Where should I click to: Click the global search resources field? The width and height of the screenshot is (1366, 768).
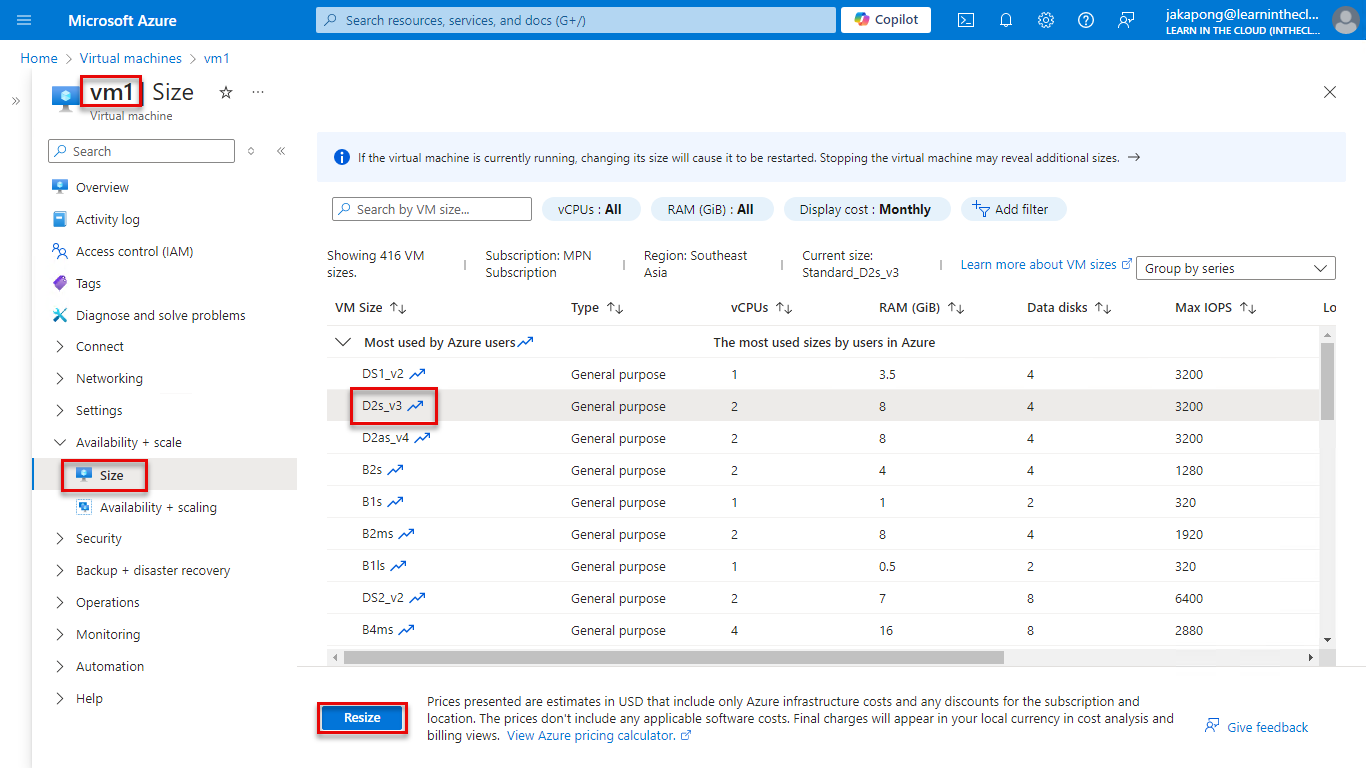pyautogui.click(x=575, y=20)
